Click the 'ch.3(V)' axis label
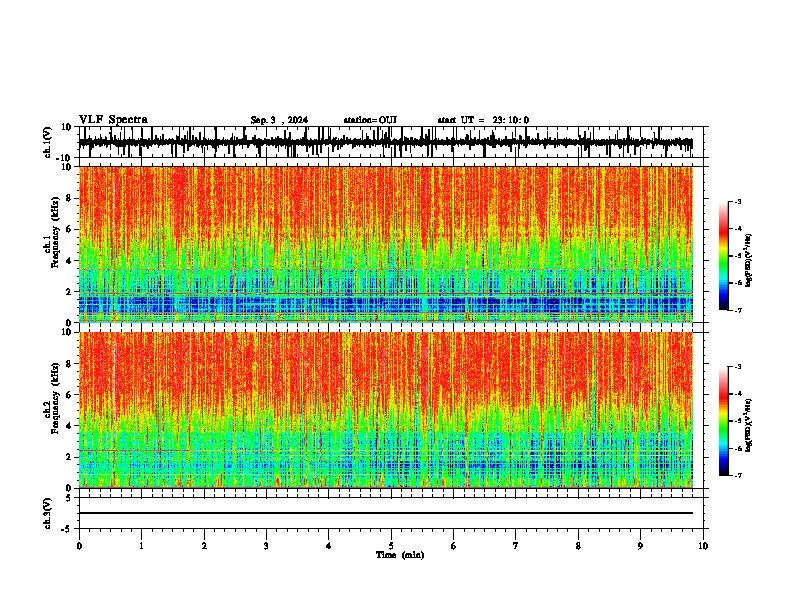Image resolution: width=792 pixels, height=612 pixels. tap(48, 513)
